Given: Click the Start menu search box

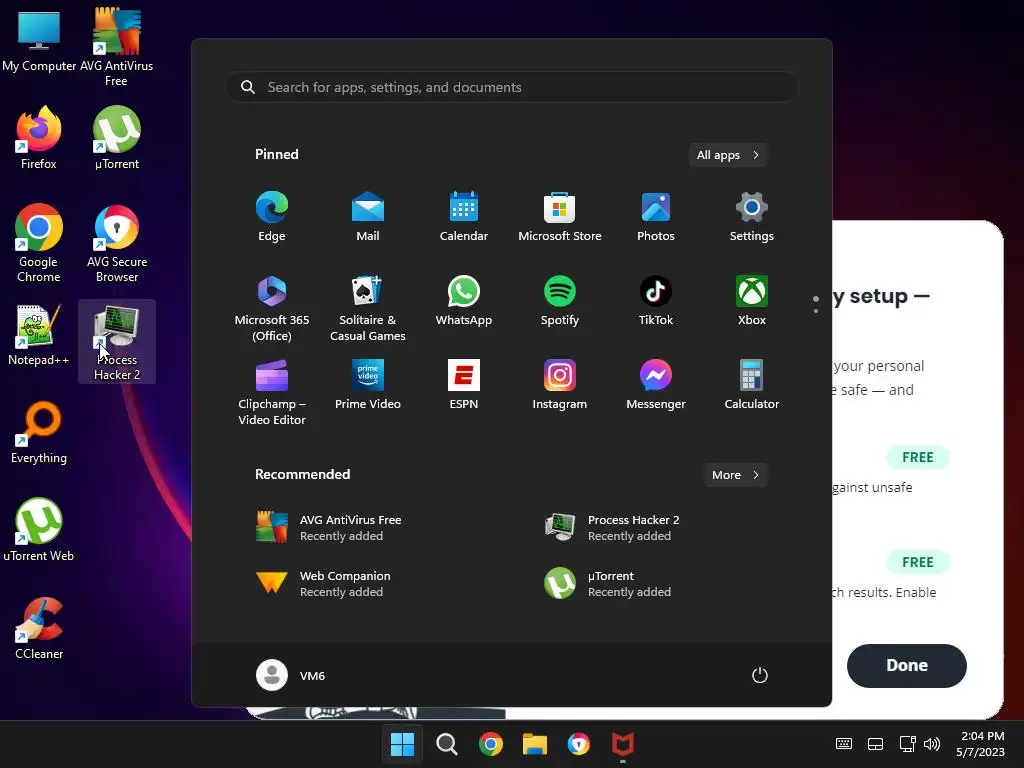Looking at the screenshot, I should [x=512, y=87].
